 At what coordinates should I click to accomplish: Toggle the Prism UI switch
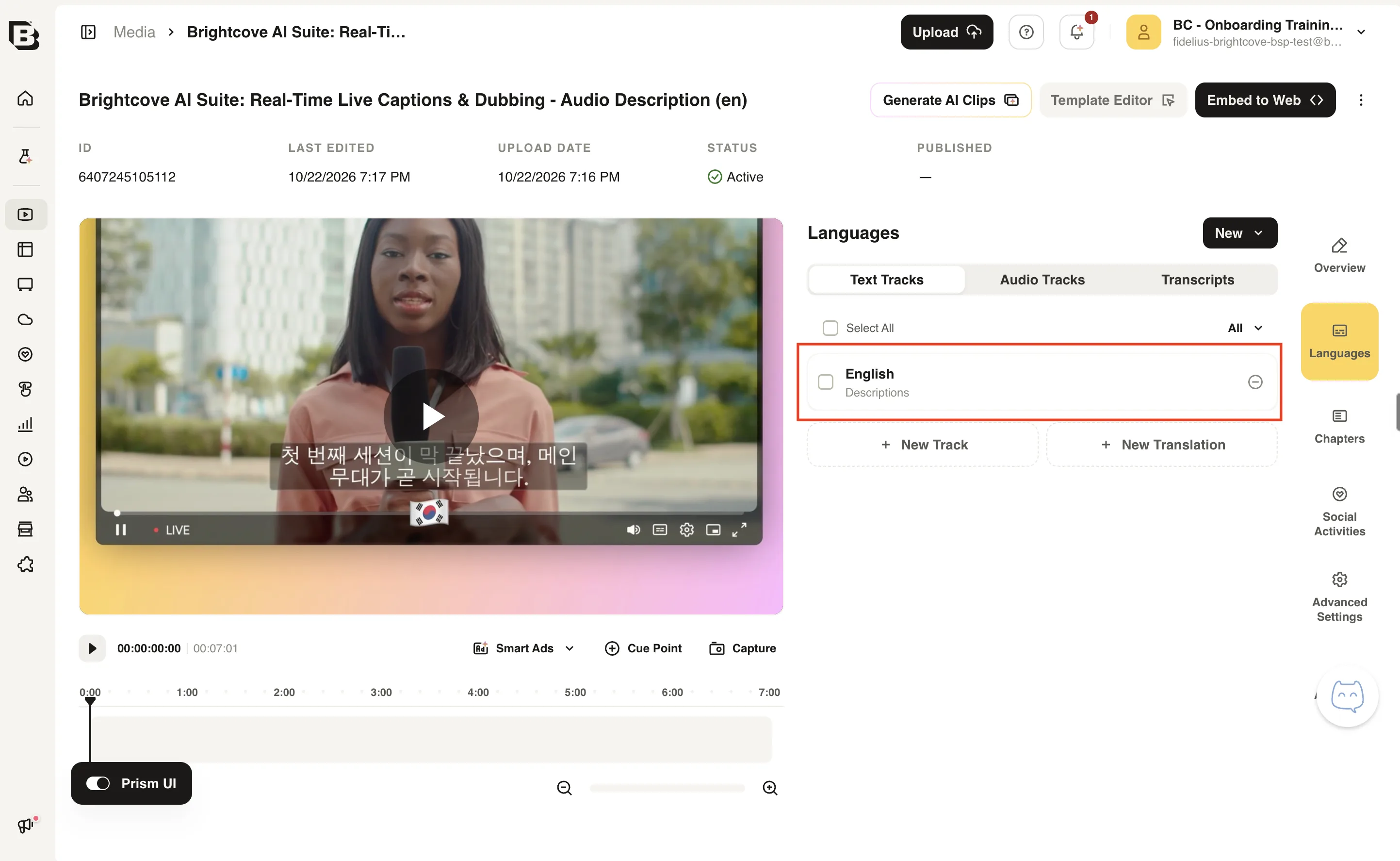(98, 783)
